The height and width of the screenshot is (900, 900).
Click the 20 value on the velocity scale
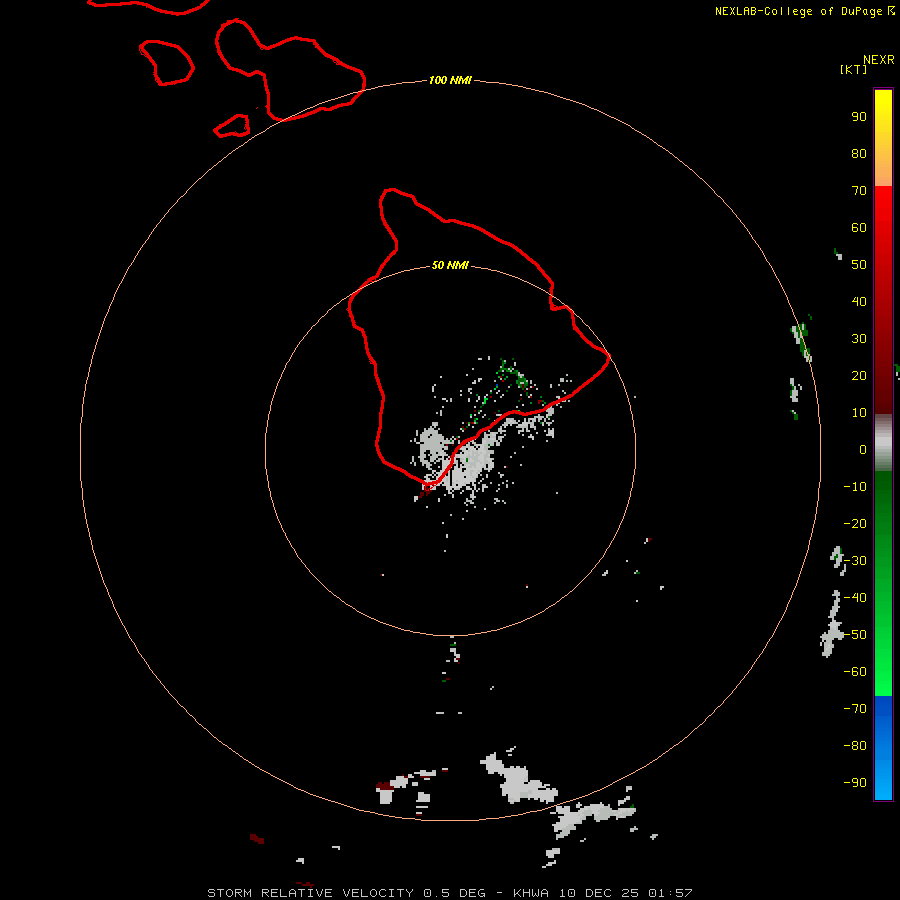point(859,375)
